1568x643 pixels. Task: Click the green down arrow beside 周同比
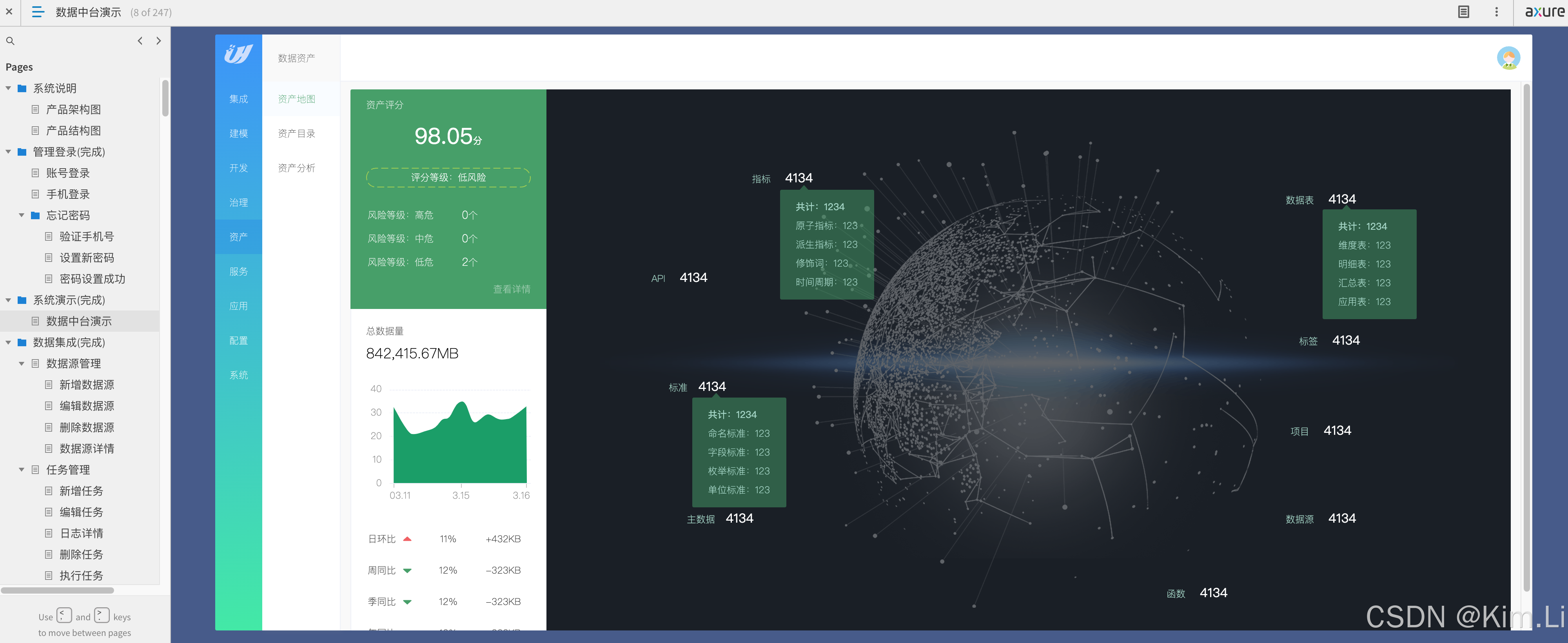(x=407, y=570)
